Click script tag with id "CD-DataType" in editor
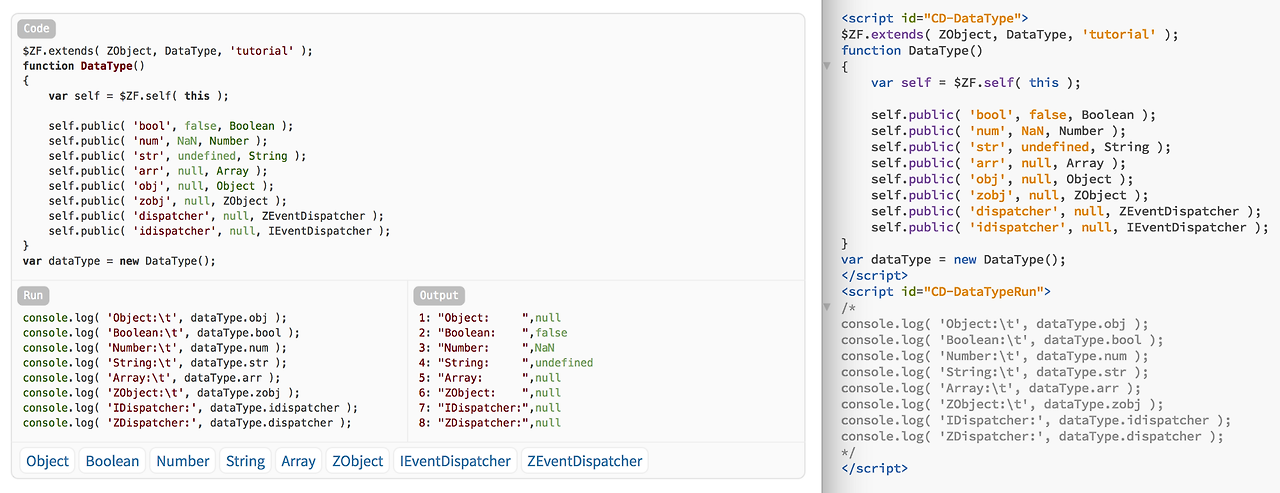This screenshot has height=493, width=1280. point(935,18)
